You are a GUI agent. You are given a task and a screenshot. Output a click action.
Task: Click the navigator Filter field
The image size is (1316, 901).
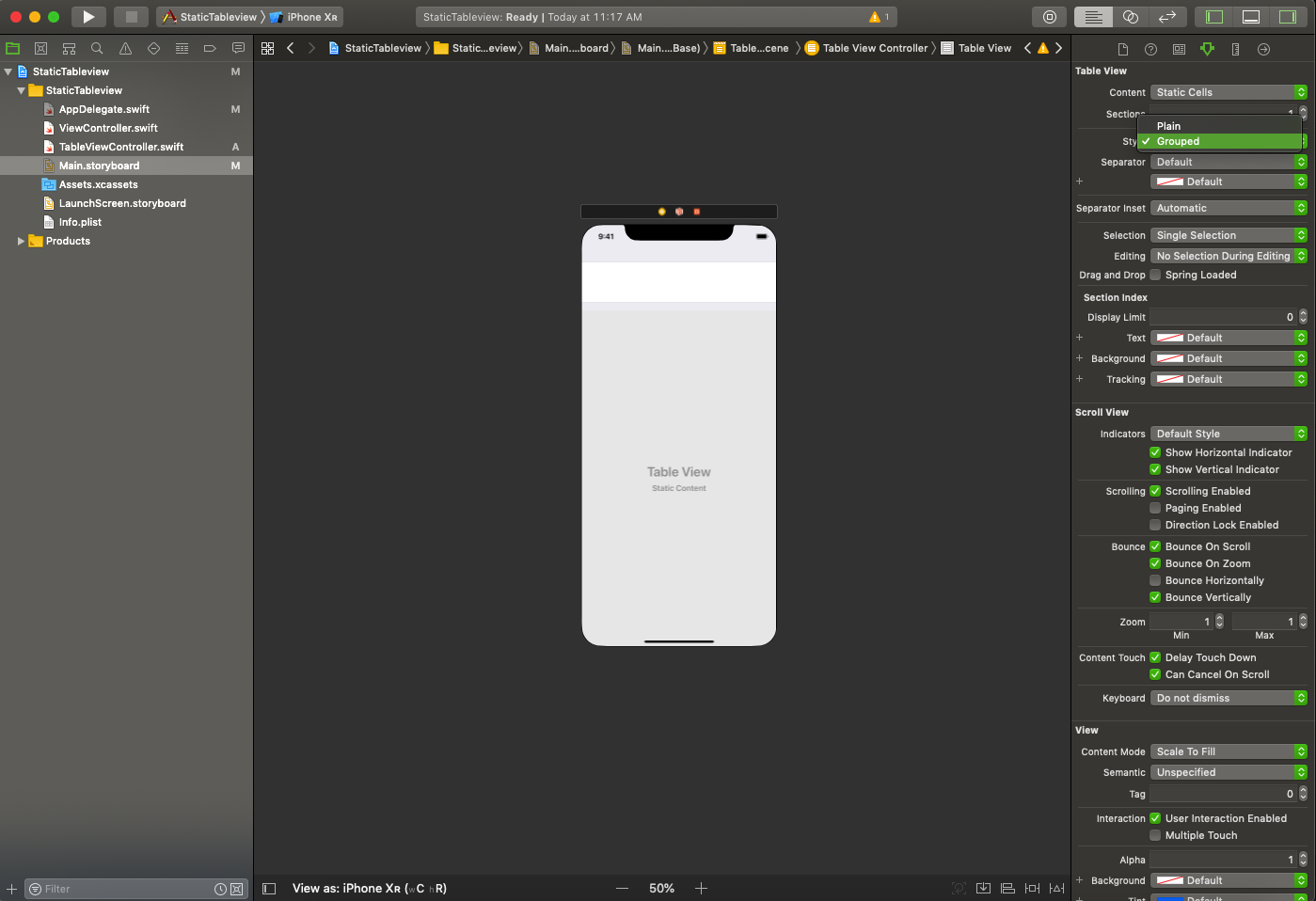point(135,889)
